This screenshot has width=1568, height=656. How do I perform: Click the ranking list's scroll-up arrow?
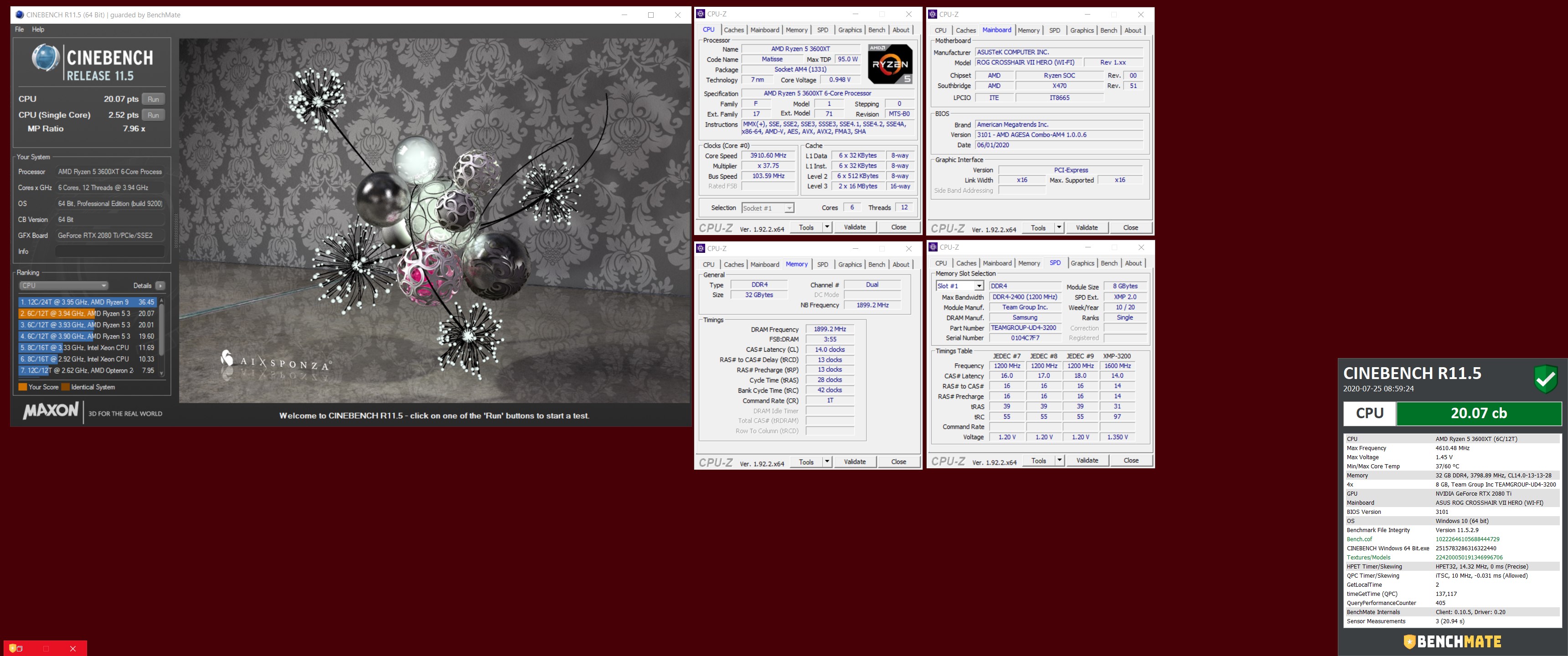click(x=162, y=300)
